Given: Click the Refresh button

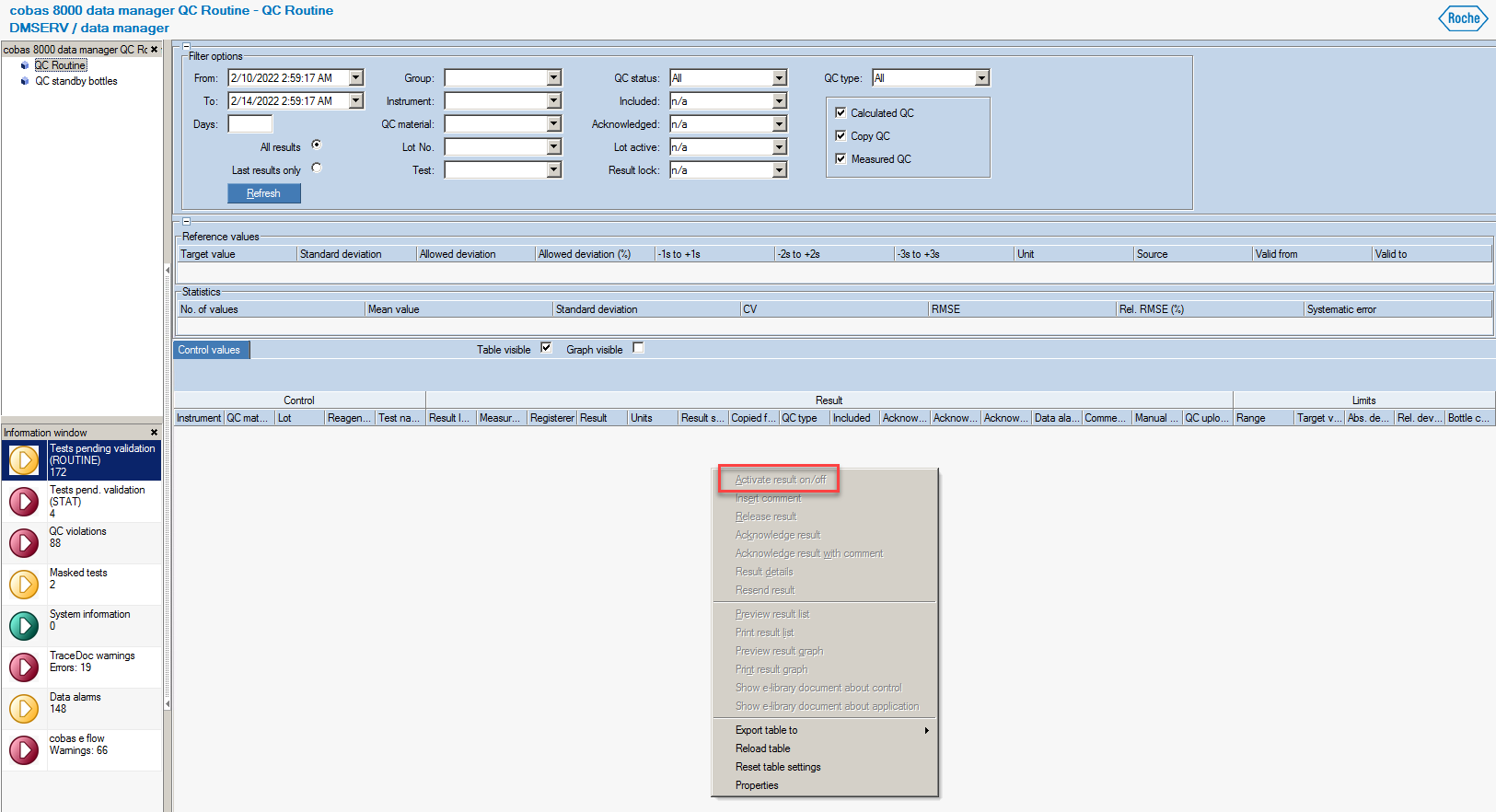Looking at the screenshot, I should click(x=264, y=193).
